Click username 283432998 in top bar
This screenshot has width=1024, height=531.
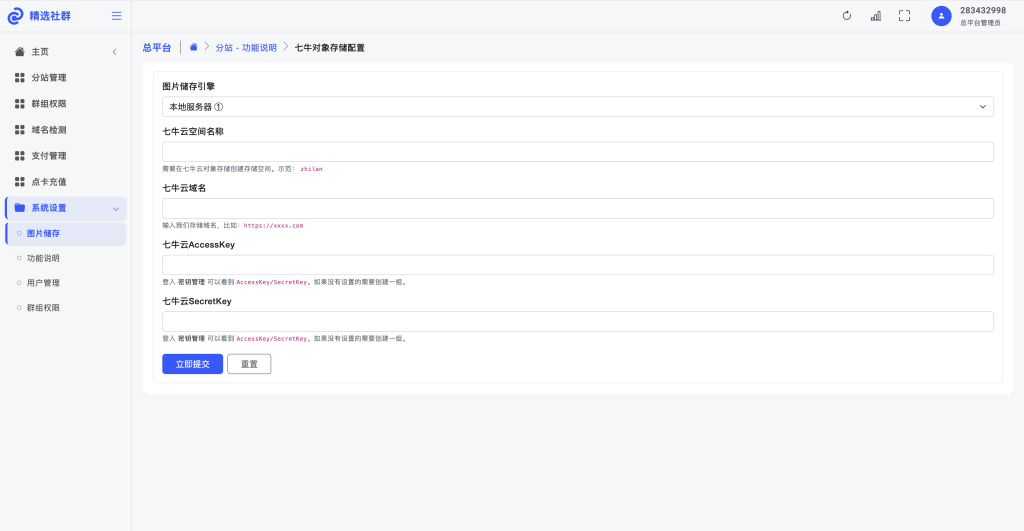(983, 10)
